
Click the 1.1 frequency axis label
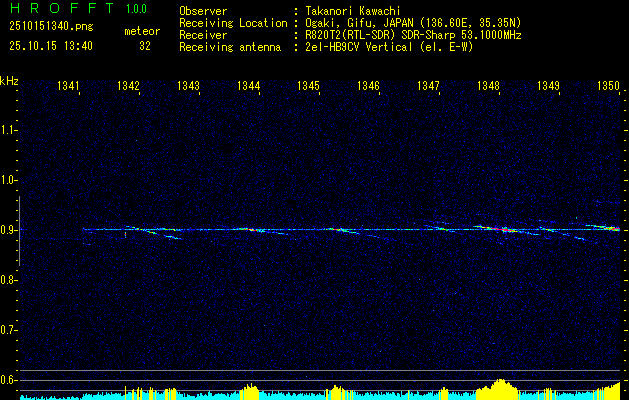tap(8, 130)
